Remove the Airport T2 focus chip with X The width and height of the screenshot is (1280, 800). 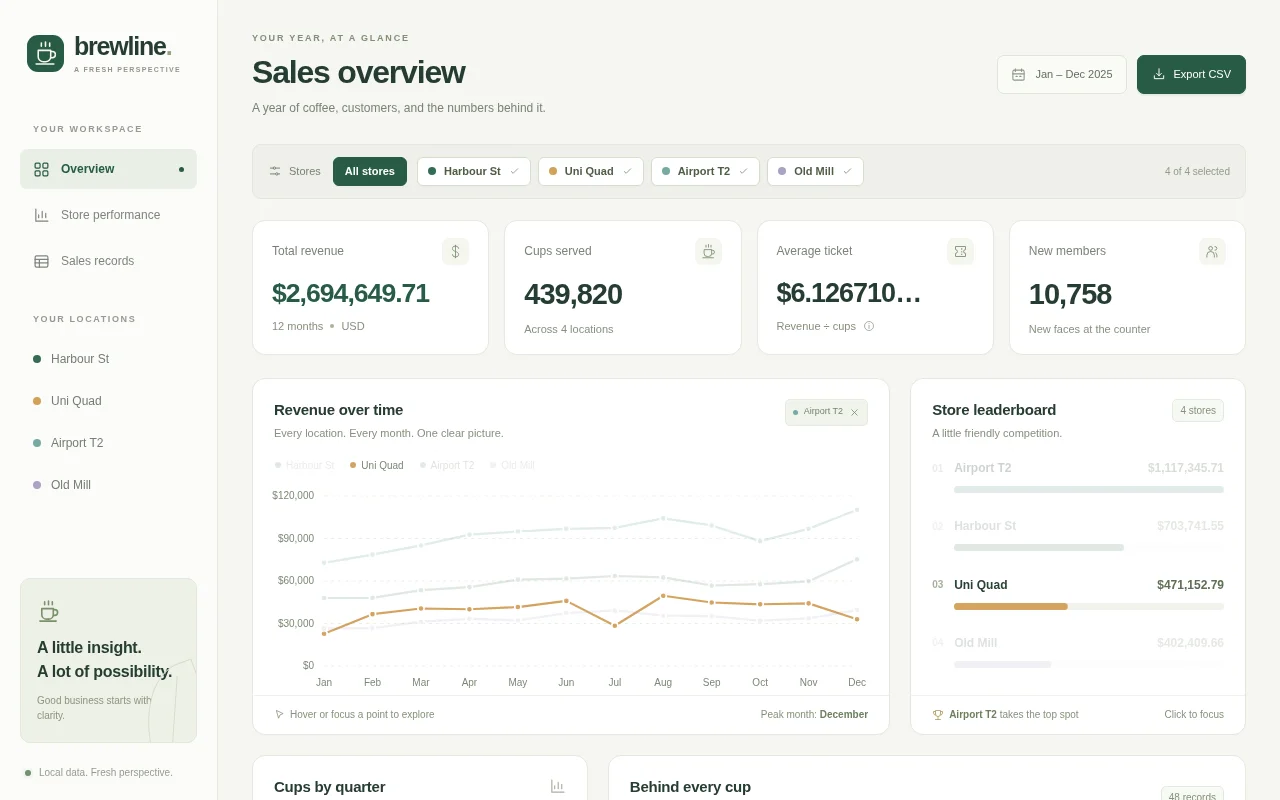[x=854, y=412]
